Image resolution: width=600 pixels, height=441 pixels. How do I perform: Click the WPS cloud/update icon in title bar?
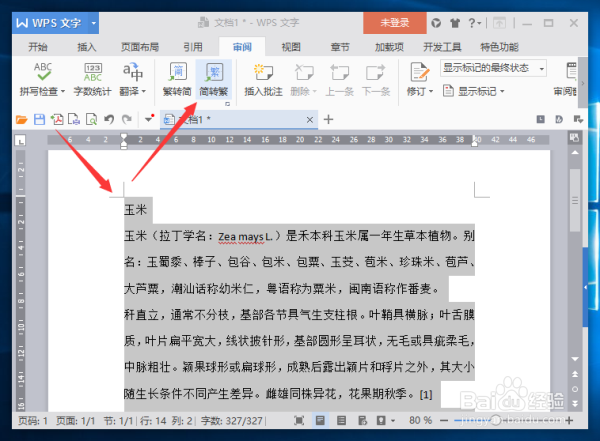click(436, 23)
